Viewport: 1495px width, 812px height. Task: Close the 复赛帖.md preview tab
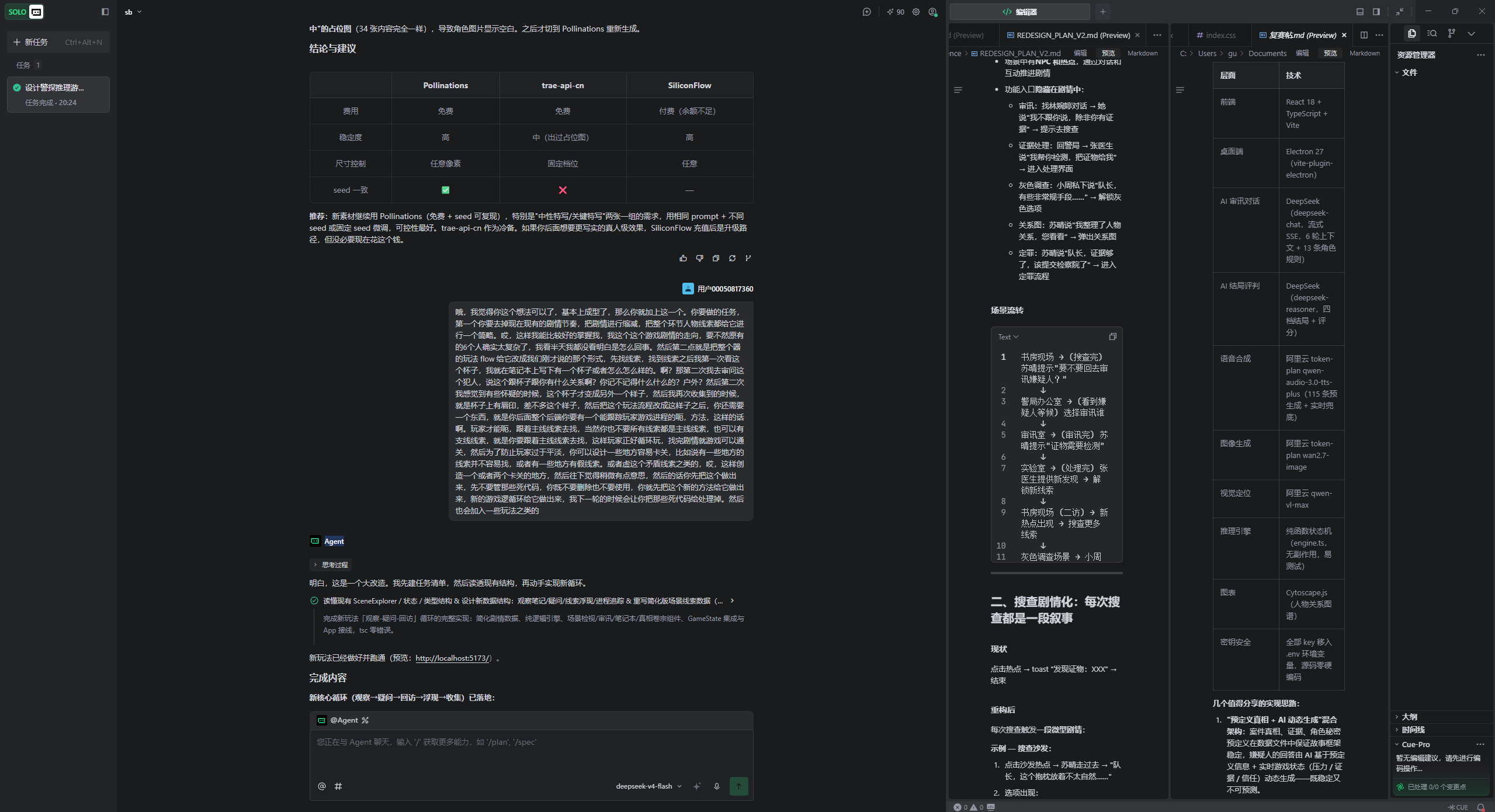(x=1344, y=35)
